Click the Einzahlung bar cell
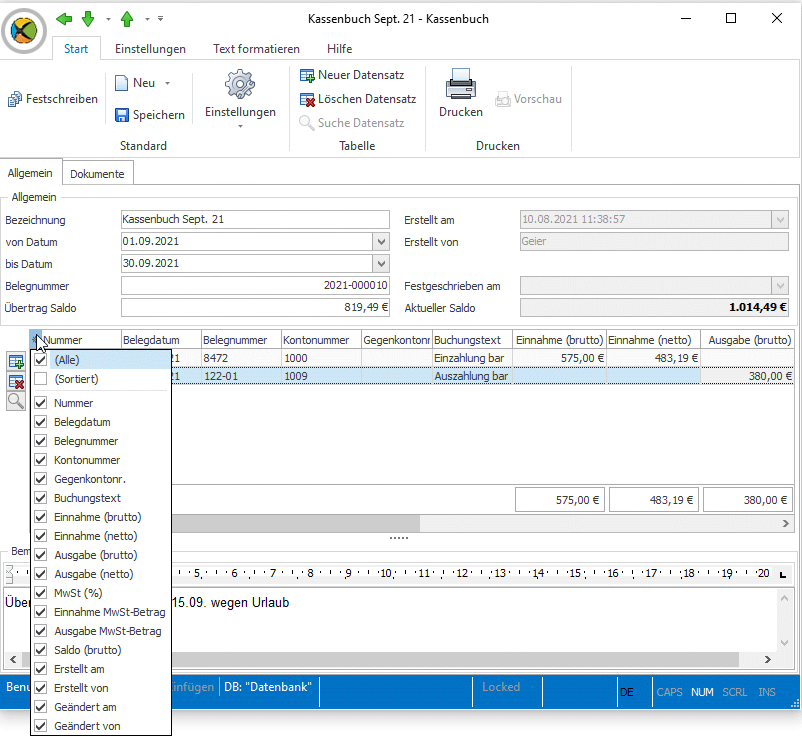 coord(472,359)
